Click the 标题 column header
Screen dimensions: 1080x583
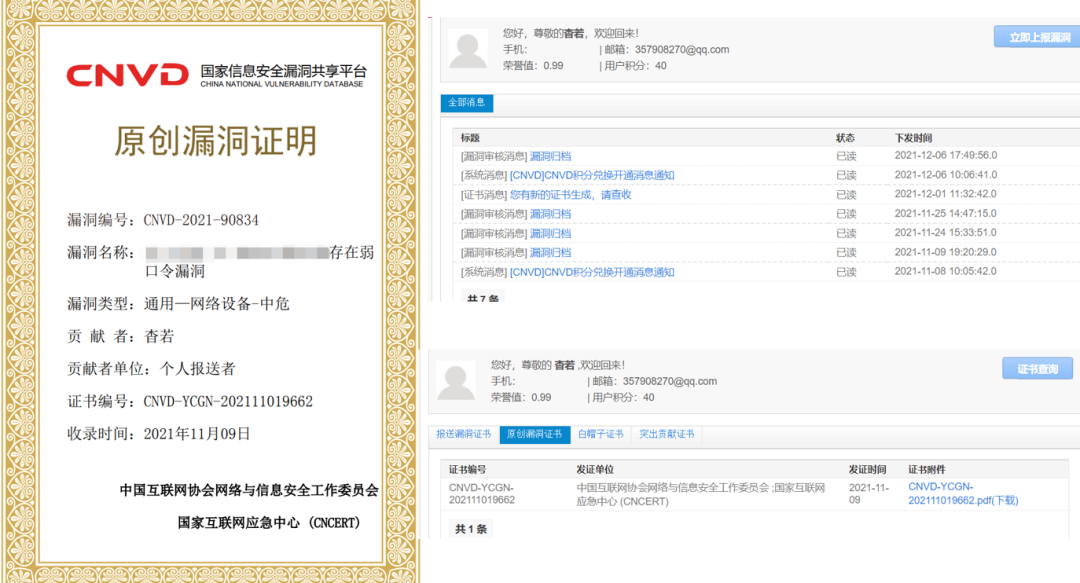[470, 138]
